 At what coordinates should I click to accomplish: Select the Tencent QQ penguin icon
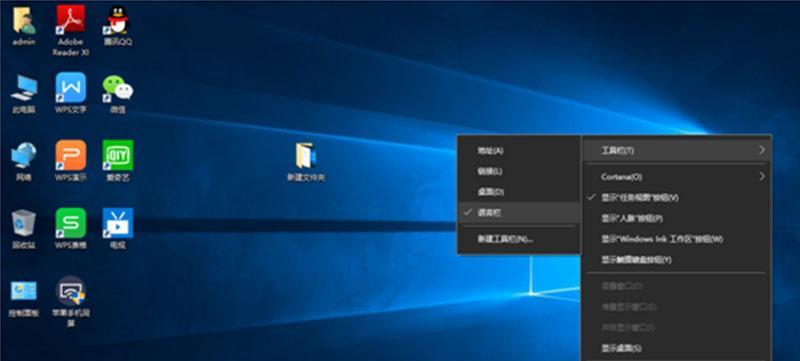118,20
